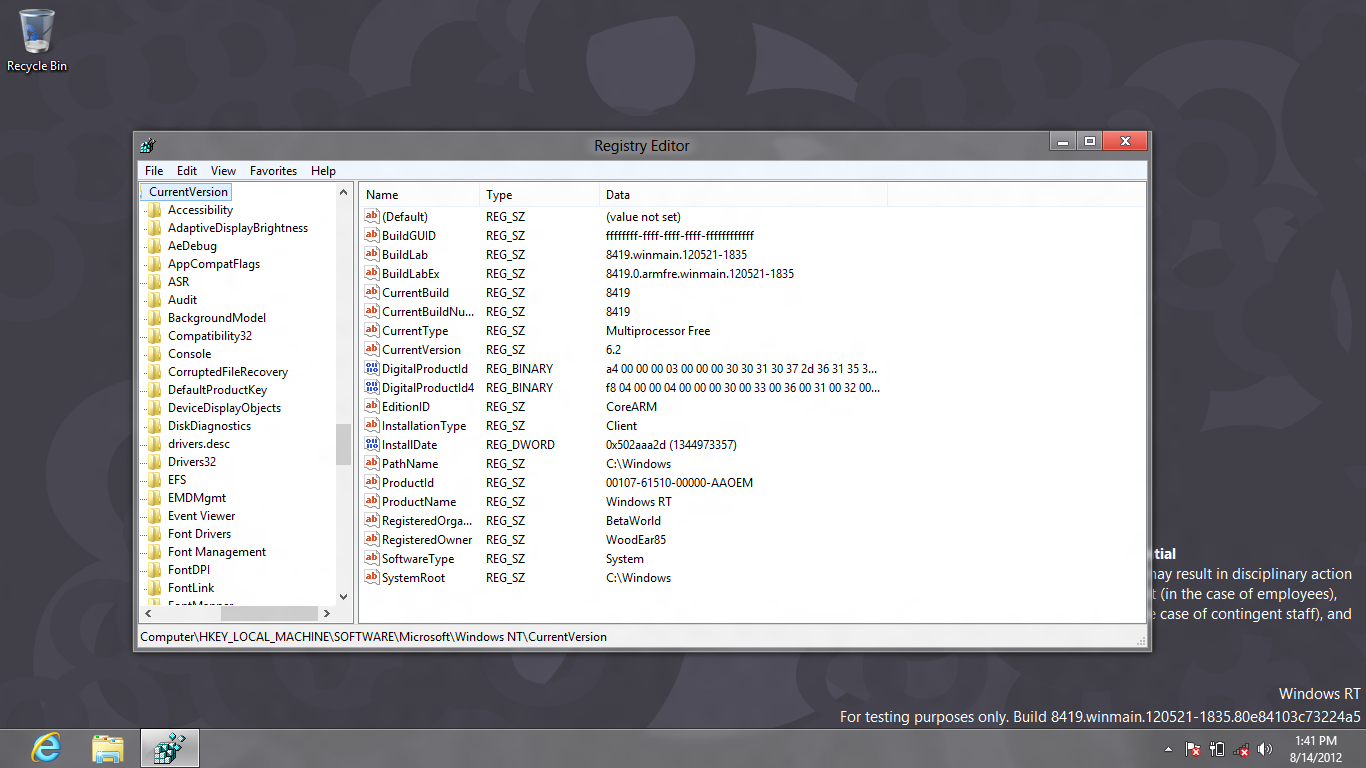Click the tree pane scroll down arrow
The height and width of the screenshot is (768, 1366).
click(343, 597)
